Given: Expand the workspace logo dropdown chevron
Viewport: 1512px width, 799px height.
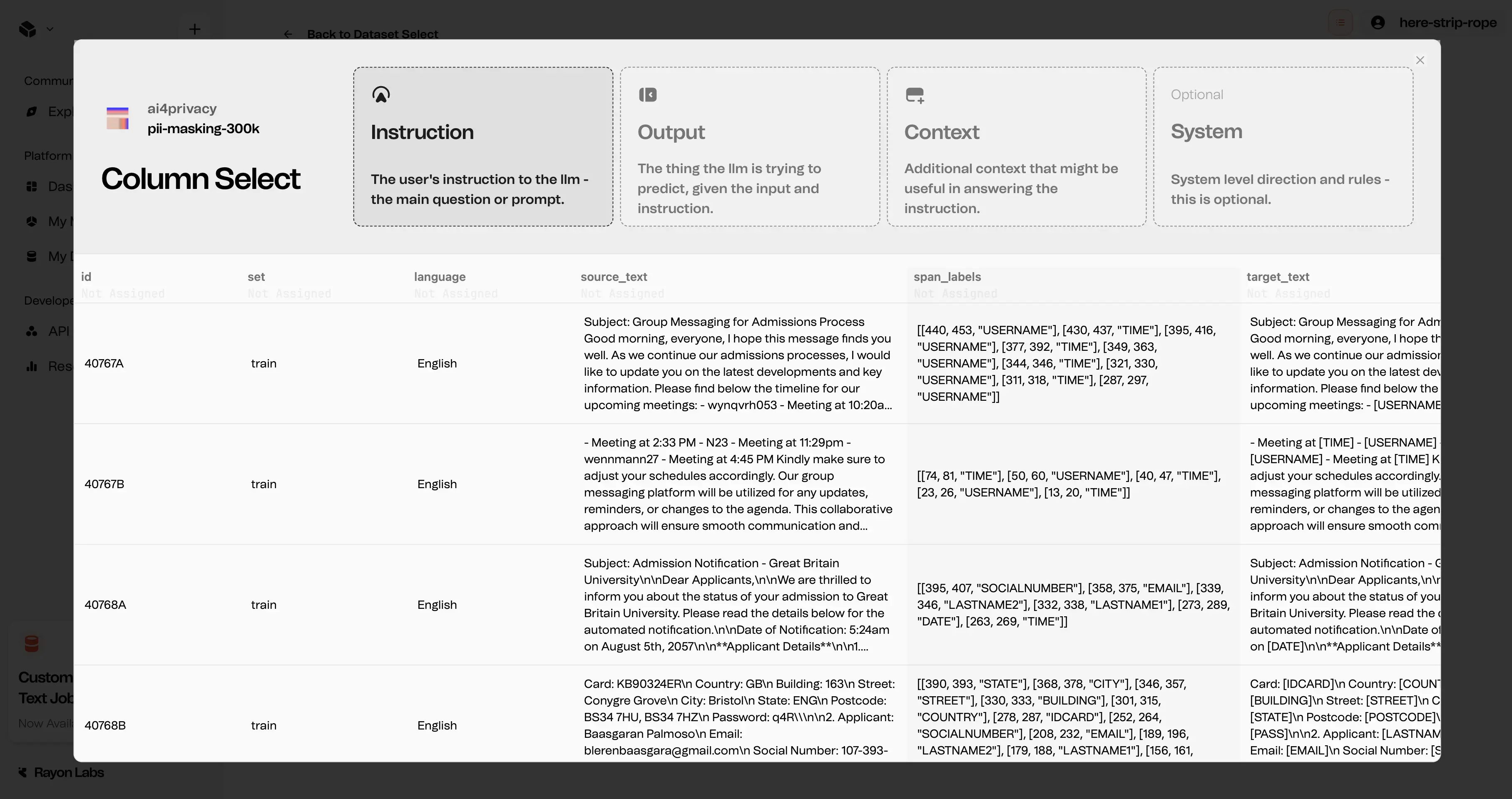Looking at the screenshot, I should tap(50, 29).
